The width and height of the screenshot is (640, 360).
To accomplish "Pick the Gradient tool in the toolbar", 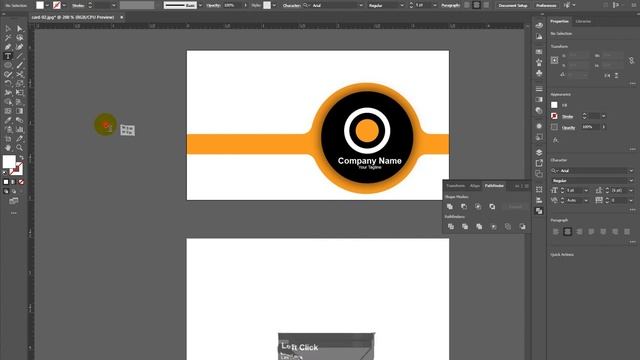I will 20,111.
